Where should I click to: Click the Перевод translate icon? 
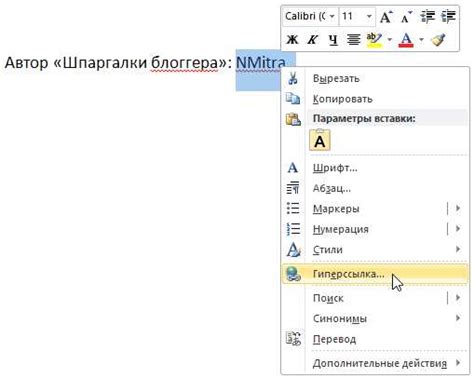click(x=293, y=339)
